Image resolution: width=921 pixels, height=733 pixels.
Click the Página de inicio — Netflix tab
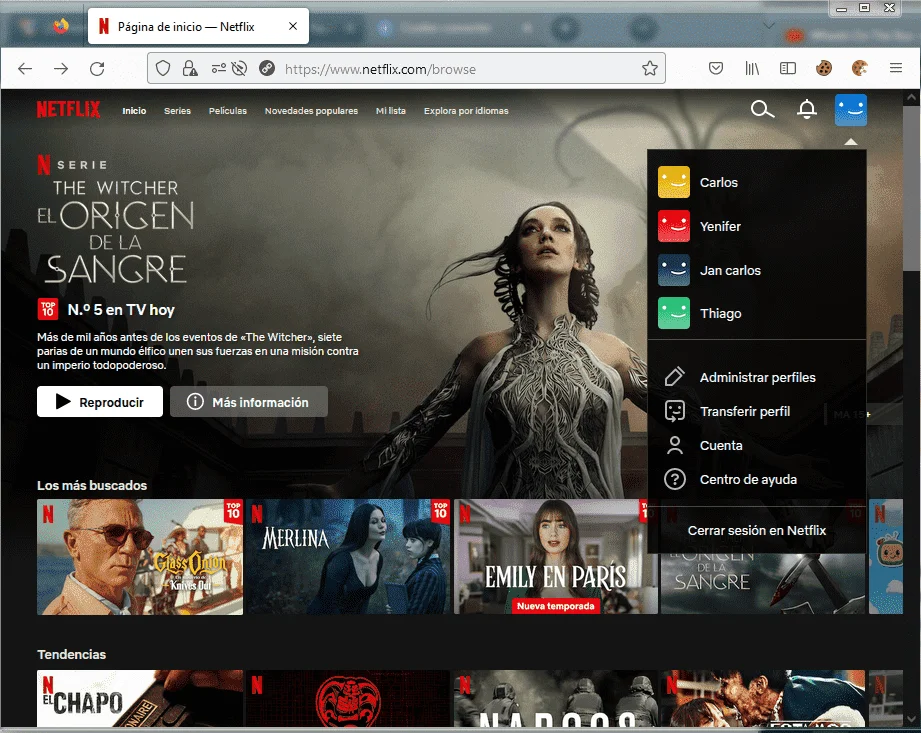(198, 26)
